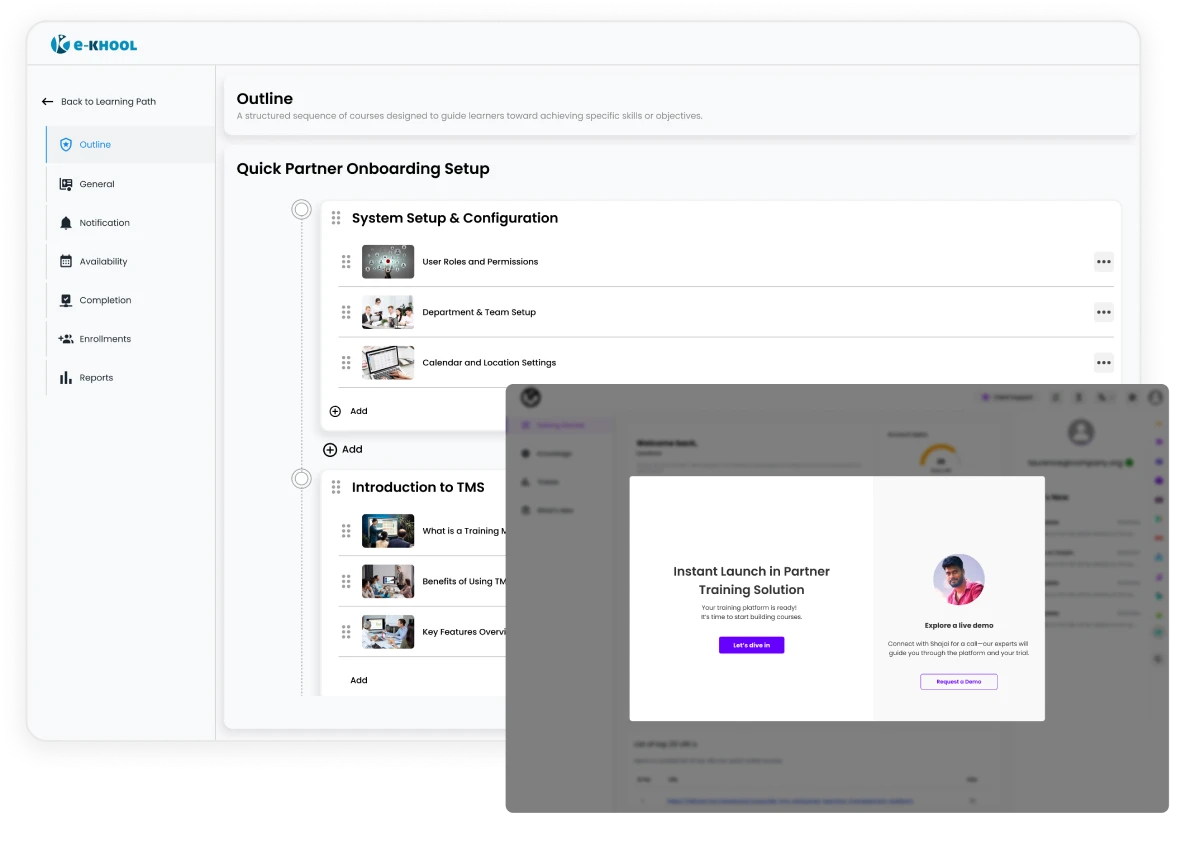Viewport: 1200px width, 844px height.
Task: Open the ellipsis menu for User Roles and Permissions
Action: [1104, 261]
